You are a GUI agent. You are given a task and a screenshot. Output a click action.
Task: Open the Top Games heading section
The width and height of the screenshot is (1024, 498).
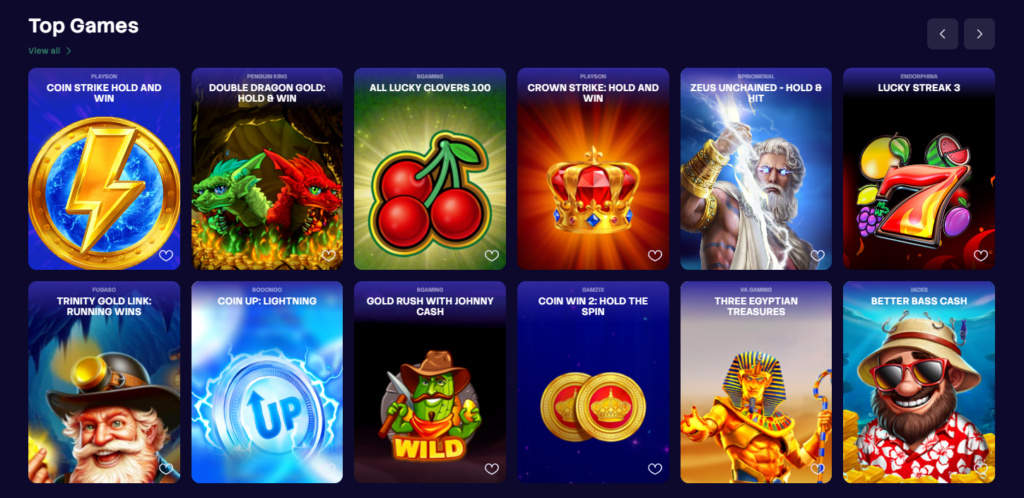[84, 25]
